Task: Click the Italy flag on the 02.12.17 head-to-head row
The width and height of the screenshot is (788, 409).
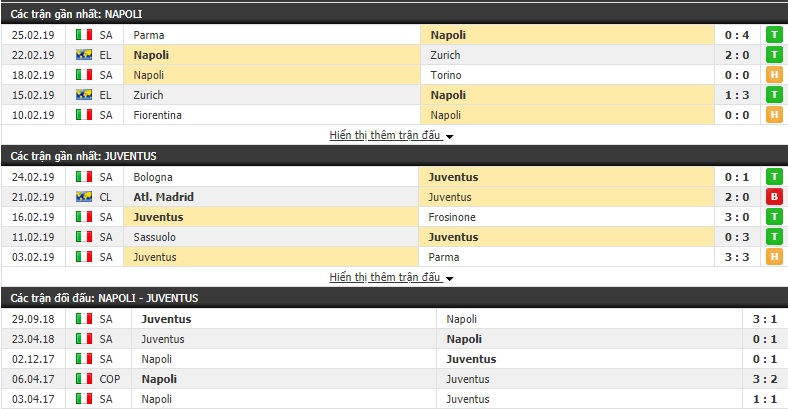Action: pos(84,359)
